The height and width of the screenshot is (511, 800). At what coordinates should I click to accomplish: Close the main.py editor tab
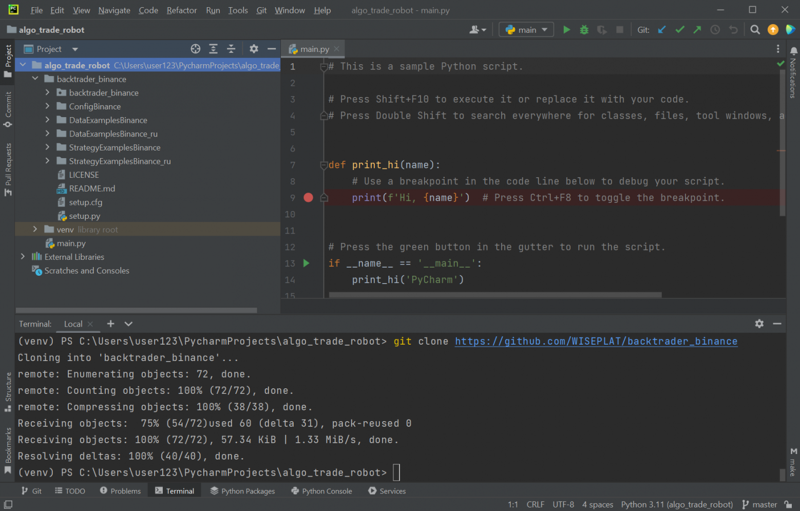click(x=336, y=49)
